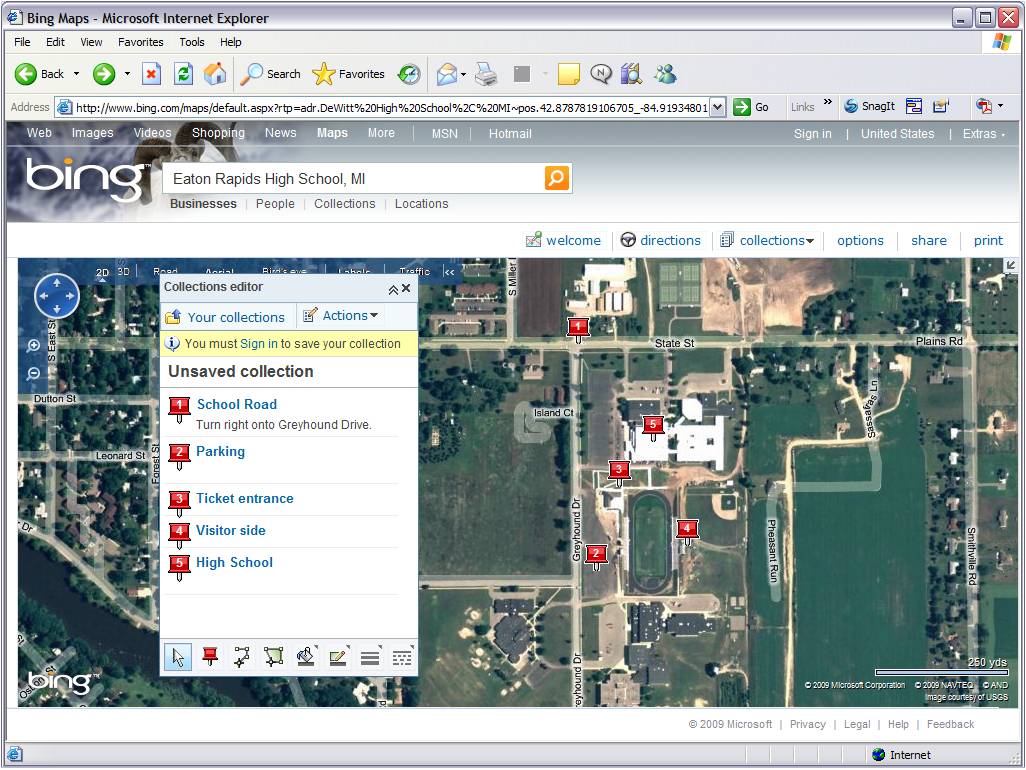Click Sign in link in yellow notice

258,343
